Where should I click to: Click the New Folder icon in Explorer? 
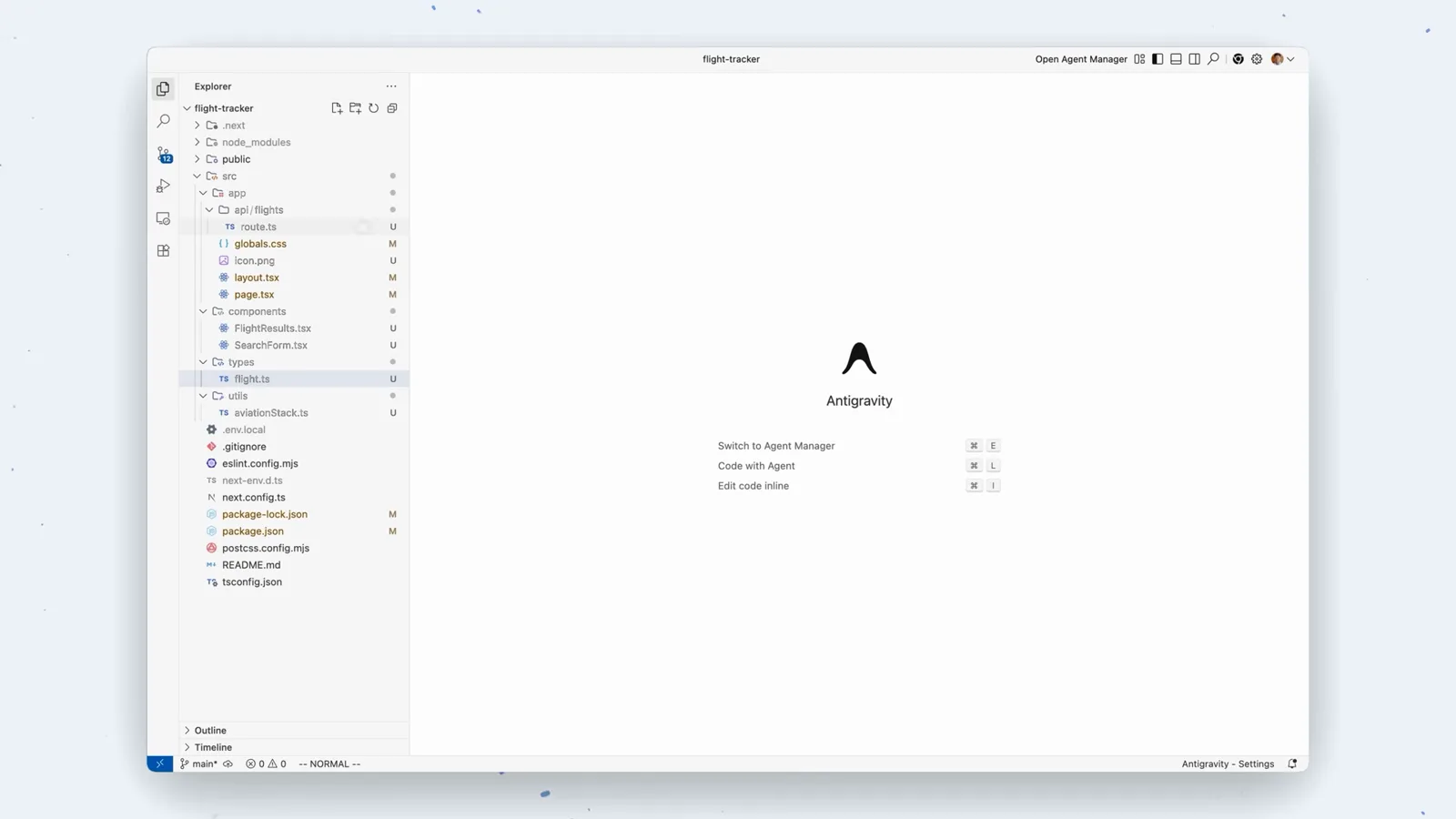coord(355,108)
